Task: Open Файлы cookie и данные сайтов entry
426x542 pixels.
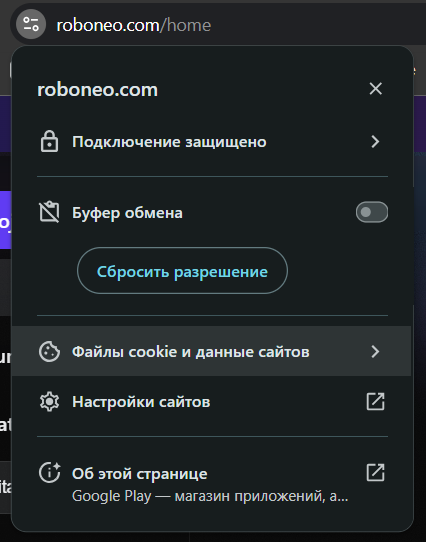Action: [212, 351]
